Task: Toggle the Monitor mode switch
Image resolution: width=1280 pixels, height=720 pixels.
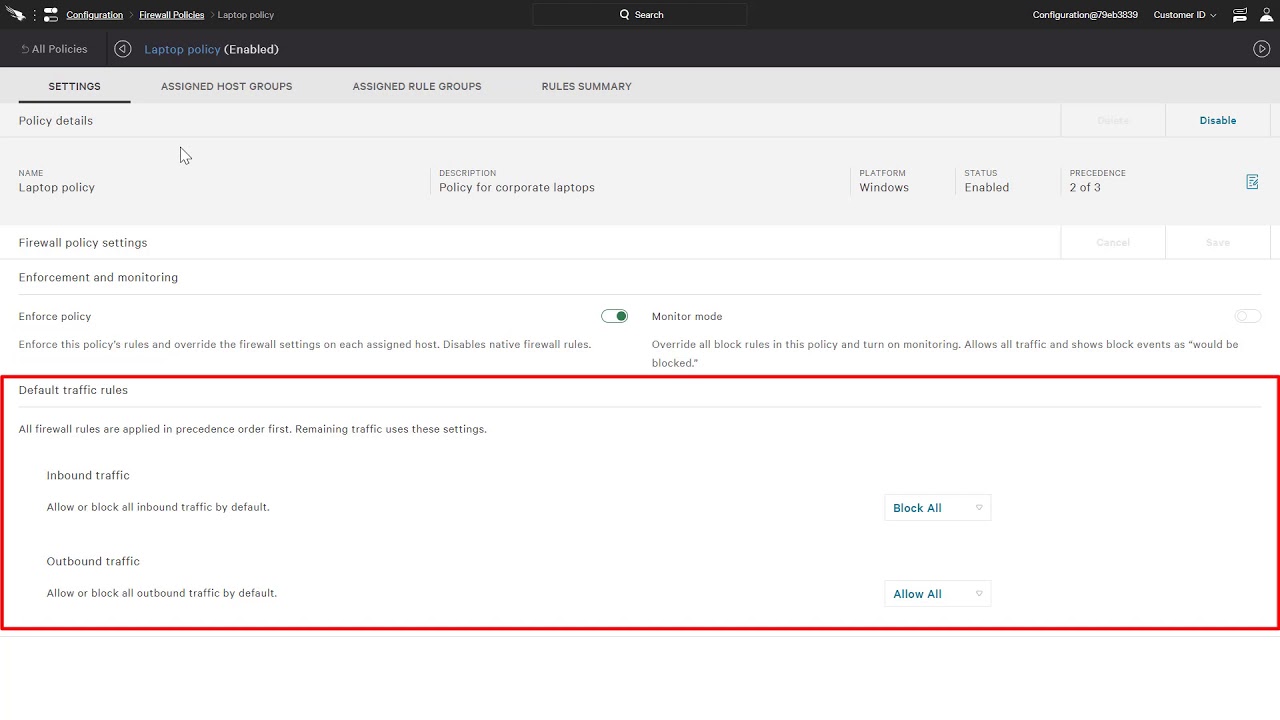Action: coord(1248,316)
